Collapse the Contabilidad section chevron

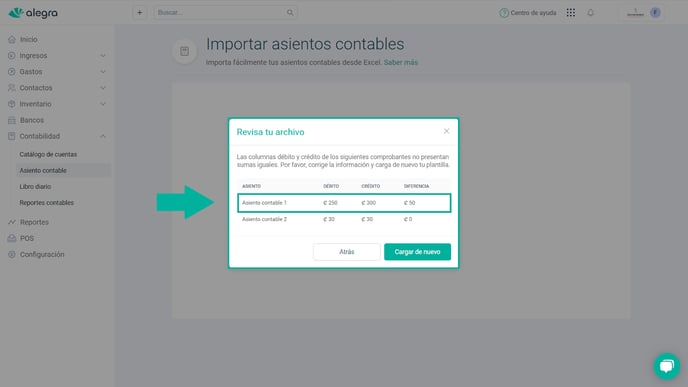point(103,136)
